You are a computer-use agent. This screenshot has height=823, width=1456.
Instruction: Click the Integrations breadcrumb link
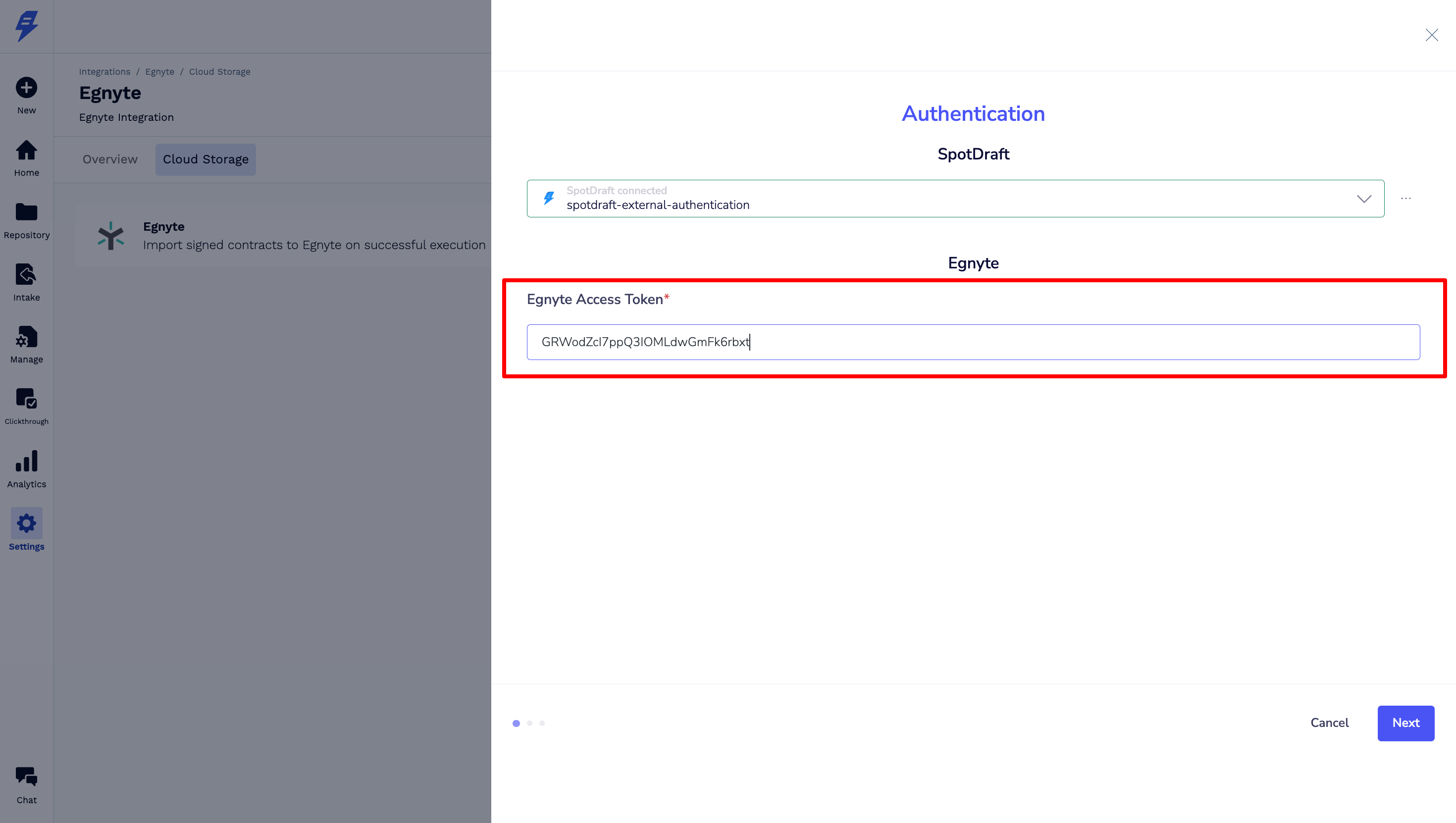pyautogui.click(x=104, y=72)
